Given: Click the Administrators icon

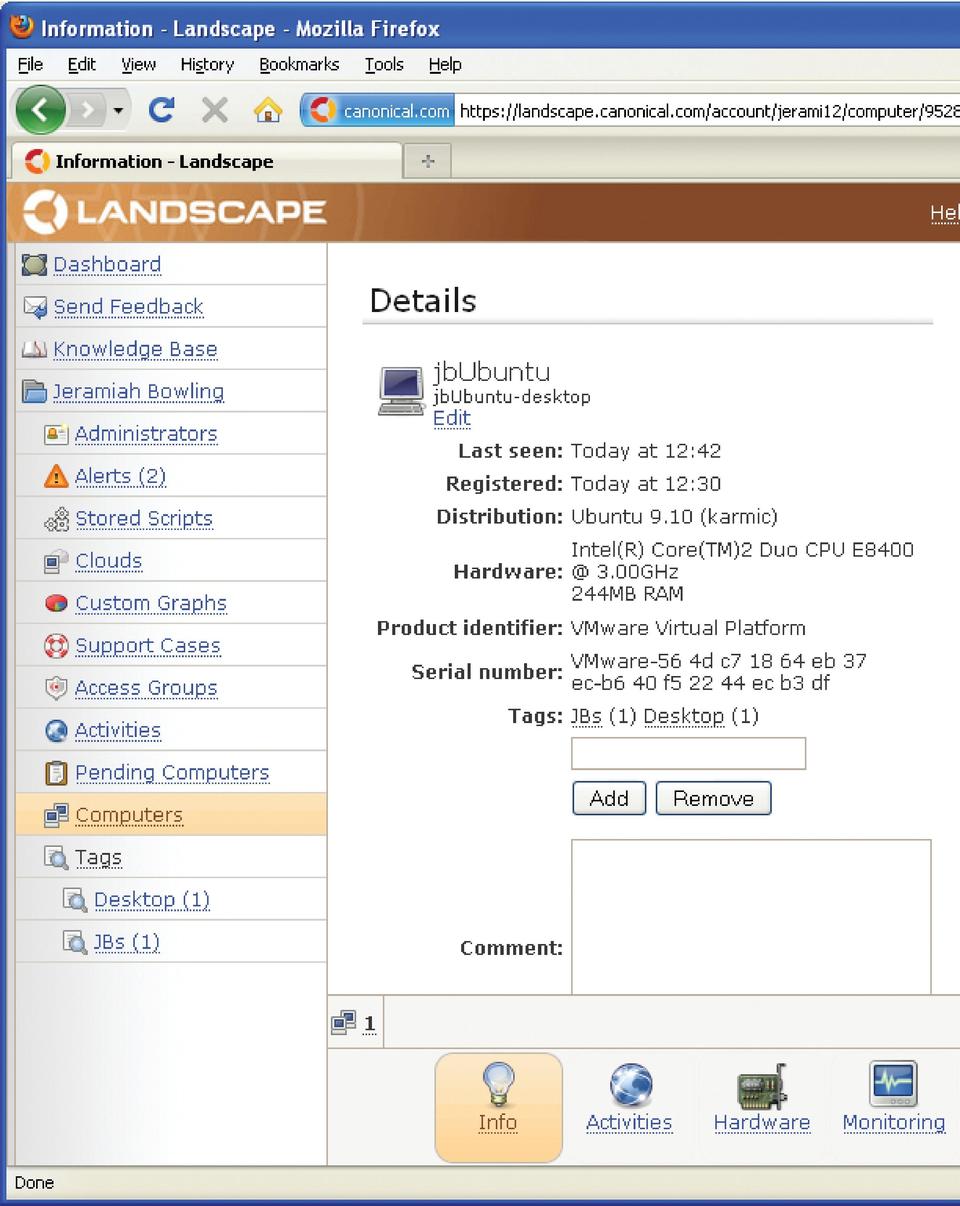Looking at the screenshot, I should (x=56, y=434).
